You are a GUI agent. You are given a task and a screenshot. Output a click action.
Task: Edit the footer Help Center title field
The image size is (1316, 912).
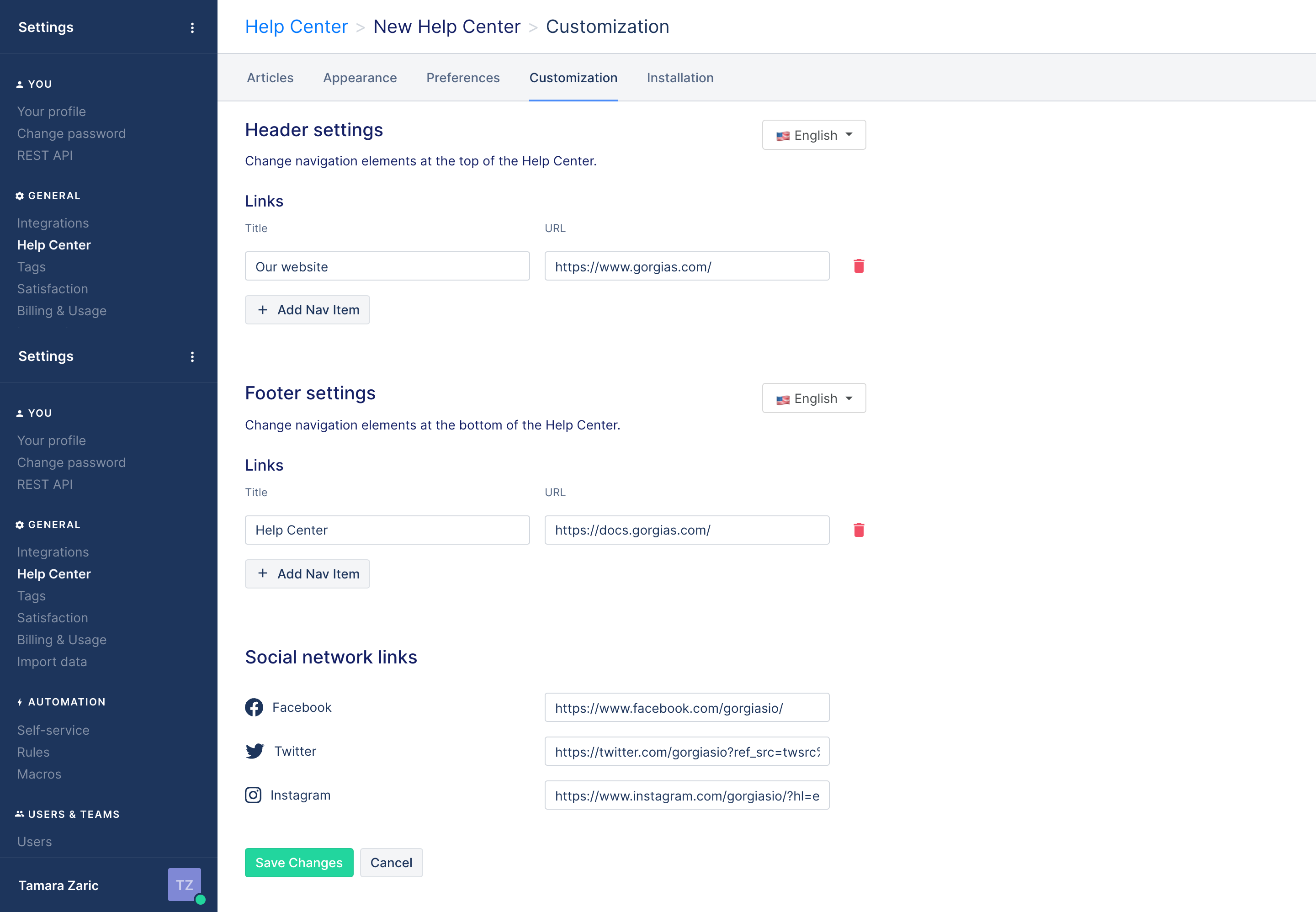coord(387,530)
